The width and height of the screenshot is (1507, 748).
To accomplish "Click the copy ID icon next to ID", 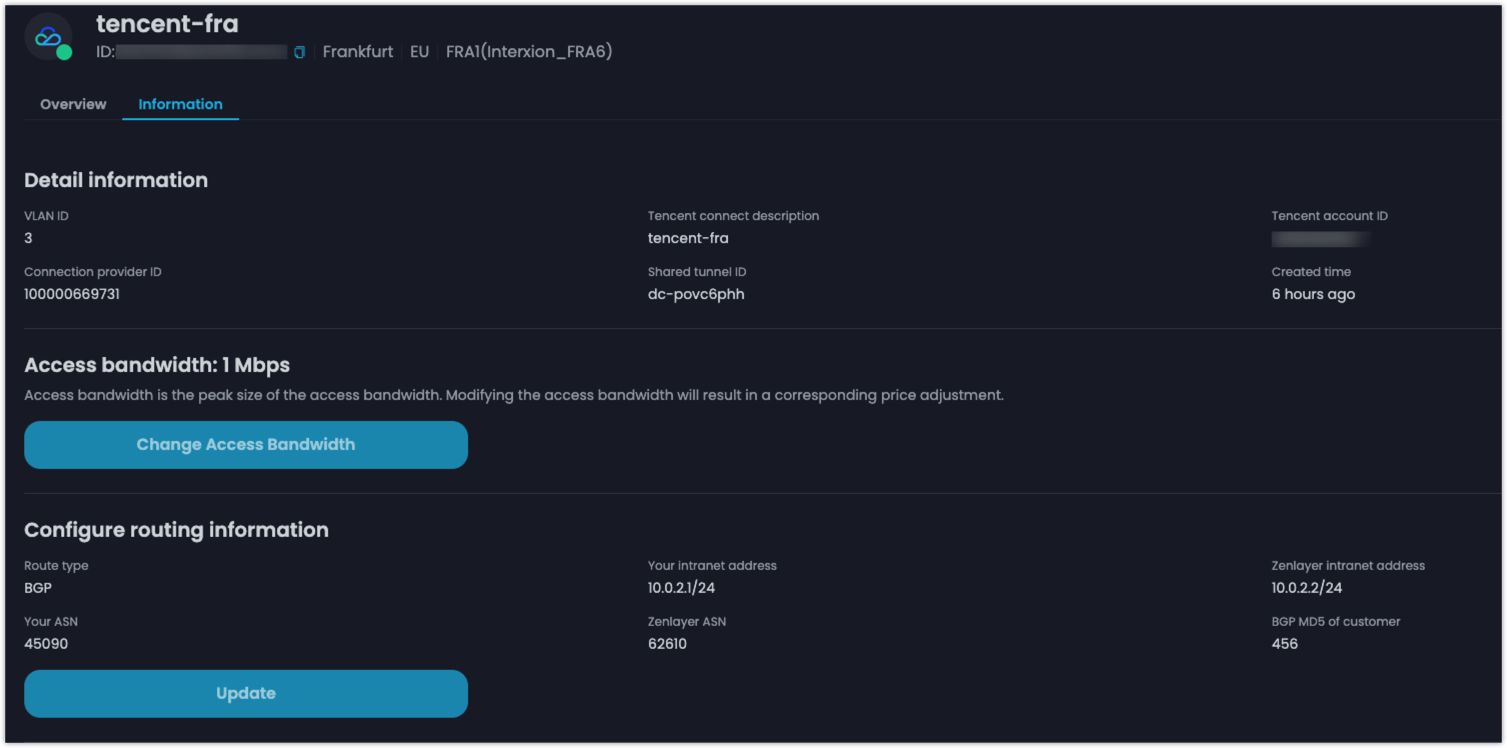I will click(299, 52).
